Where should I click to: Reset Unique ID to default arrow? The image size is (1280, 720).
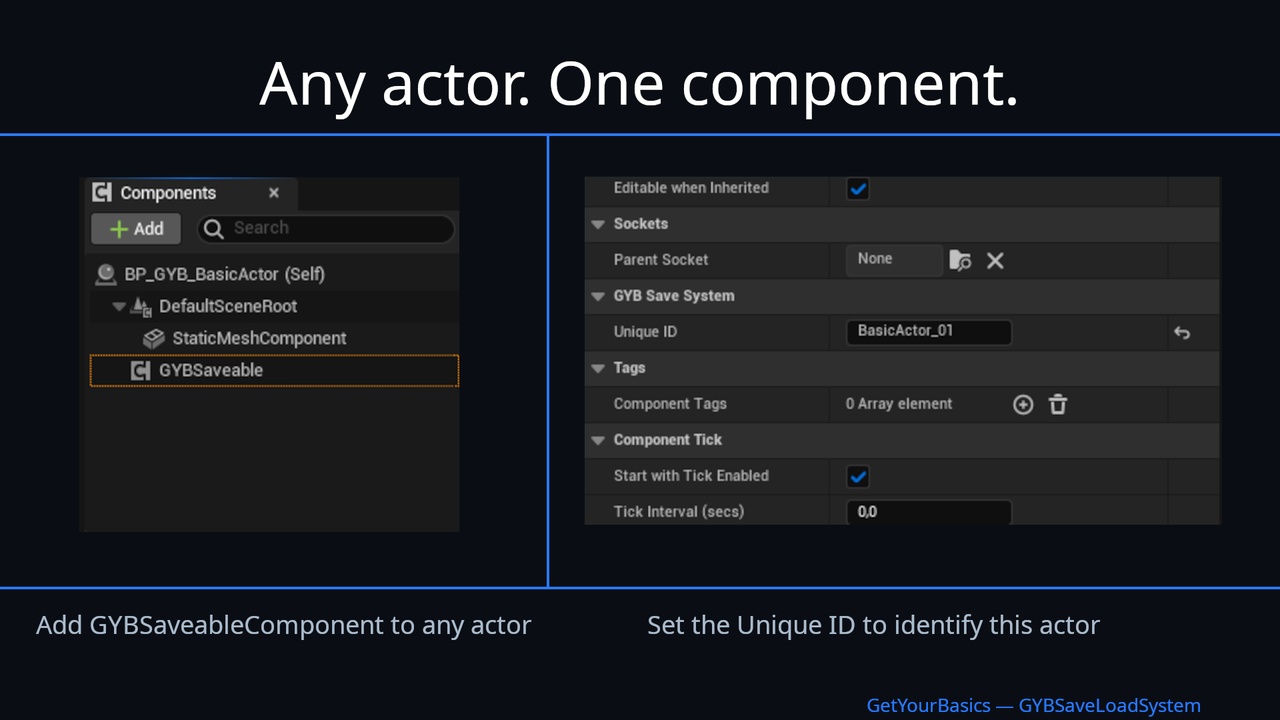pos(1182,333)
